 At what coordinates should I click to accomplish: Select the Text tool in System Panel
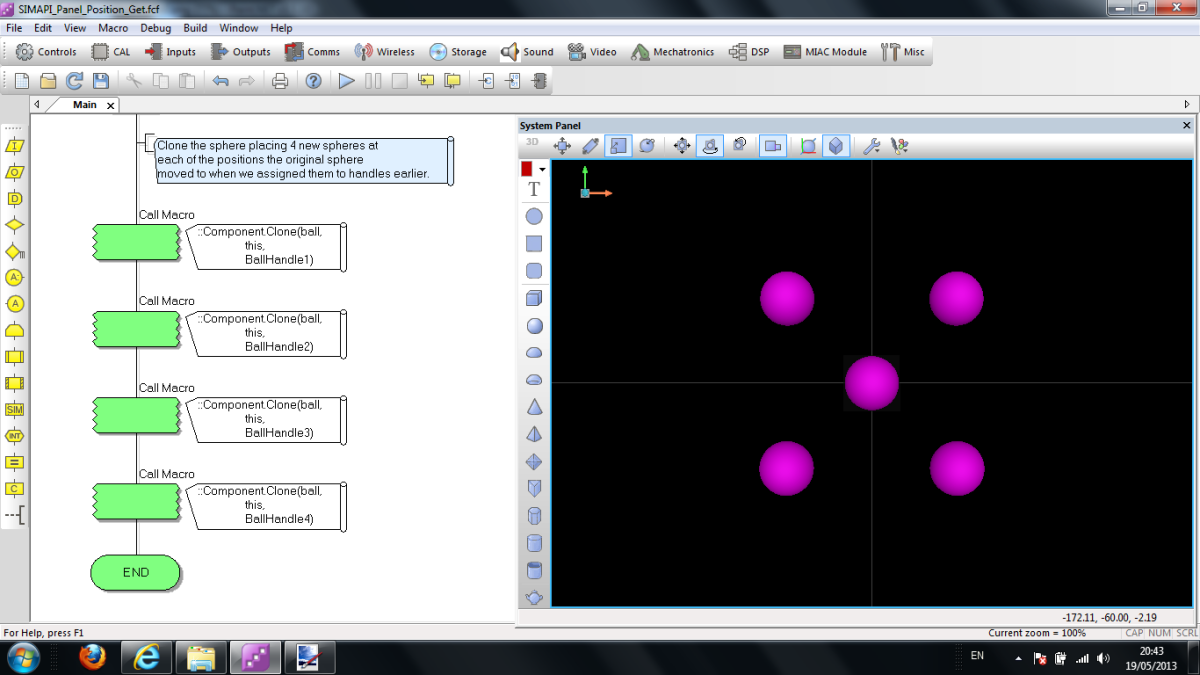534,190
